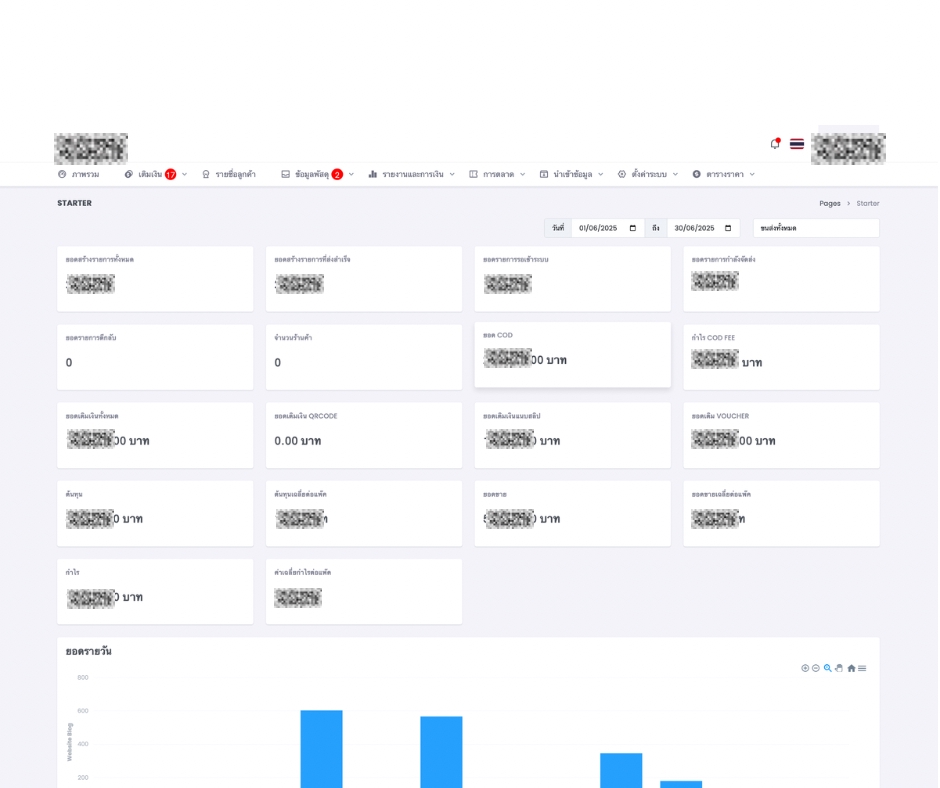Go to รายชื่อลูกค้า customer list
940x788 pixels.
229,174
